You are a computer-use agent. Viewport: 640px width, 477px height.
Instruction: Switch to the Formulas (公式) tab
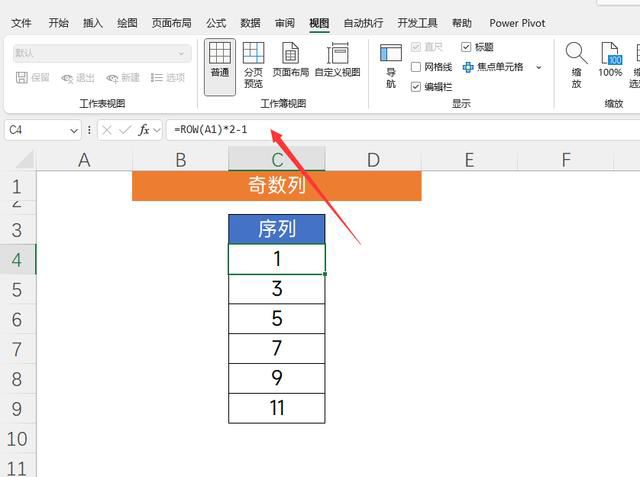coord(216,23)
